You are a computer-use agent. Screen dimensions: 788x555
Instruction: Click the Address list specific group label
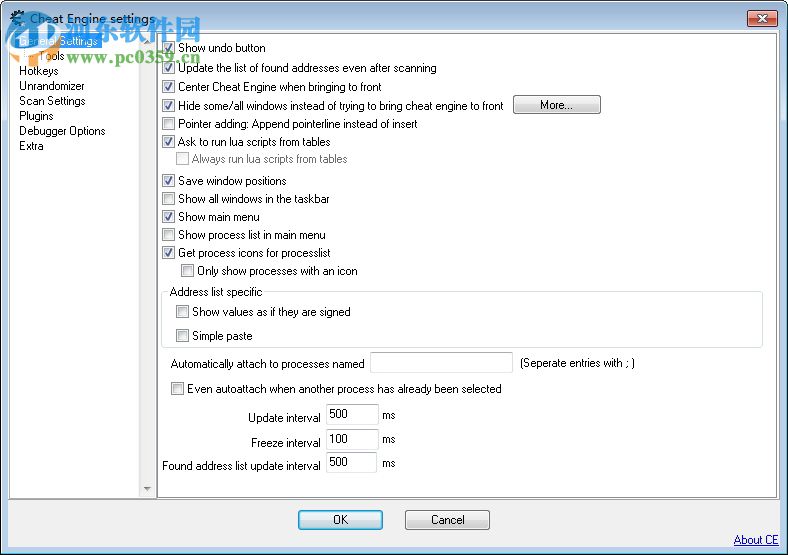tap(216, 292)
